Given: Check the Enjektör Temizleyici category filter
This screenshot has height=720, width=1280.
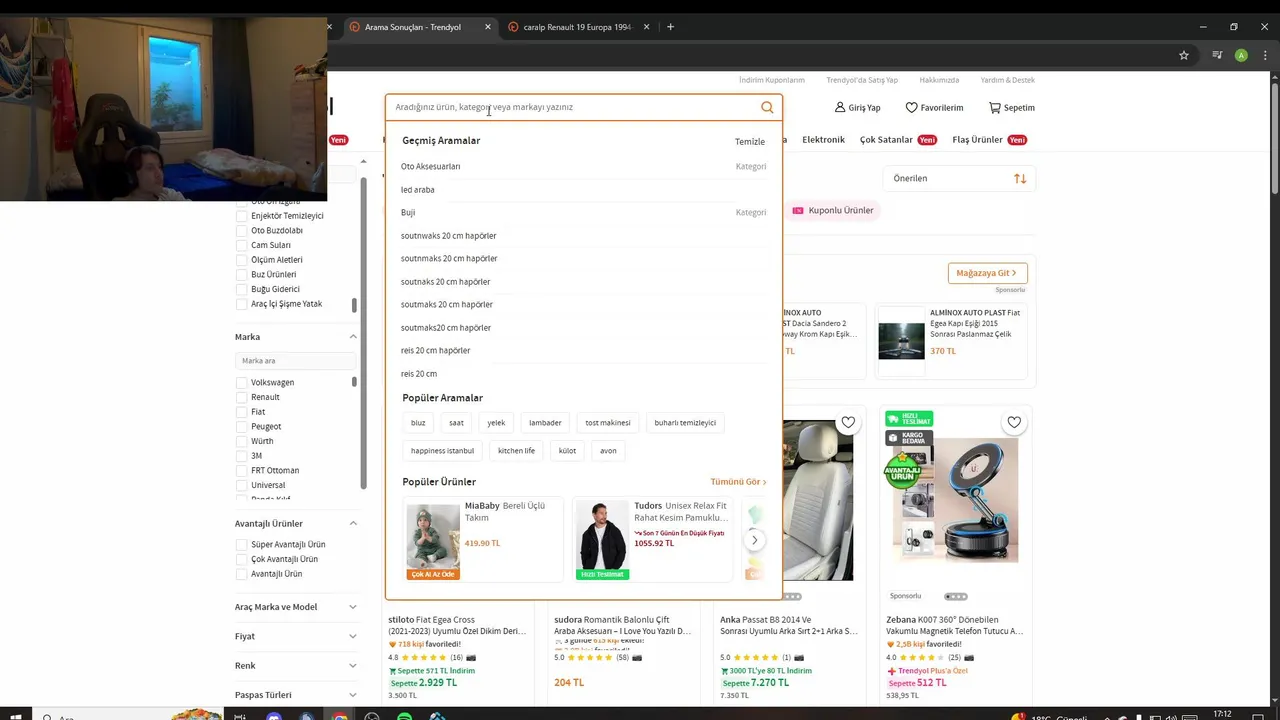Looking at the screenshot, I should [x=241, y=215].
